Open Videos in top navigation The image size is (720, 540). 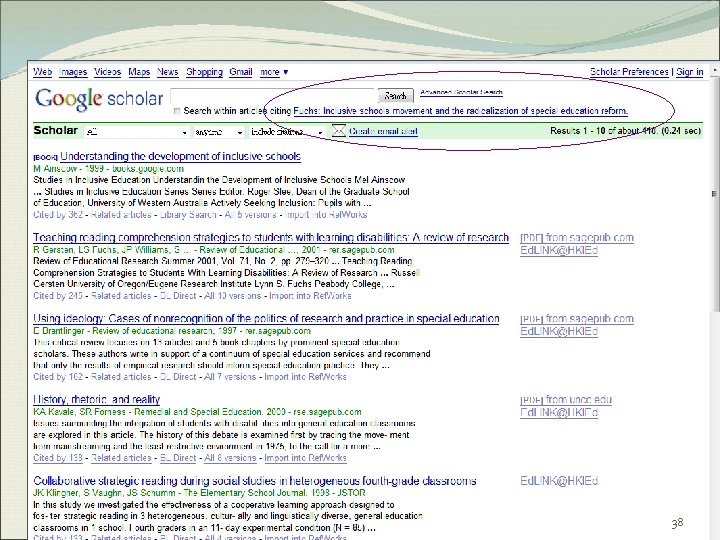pyautogui.click(x=107, y=72)
